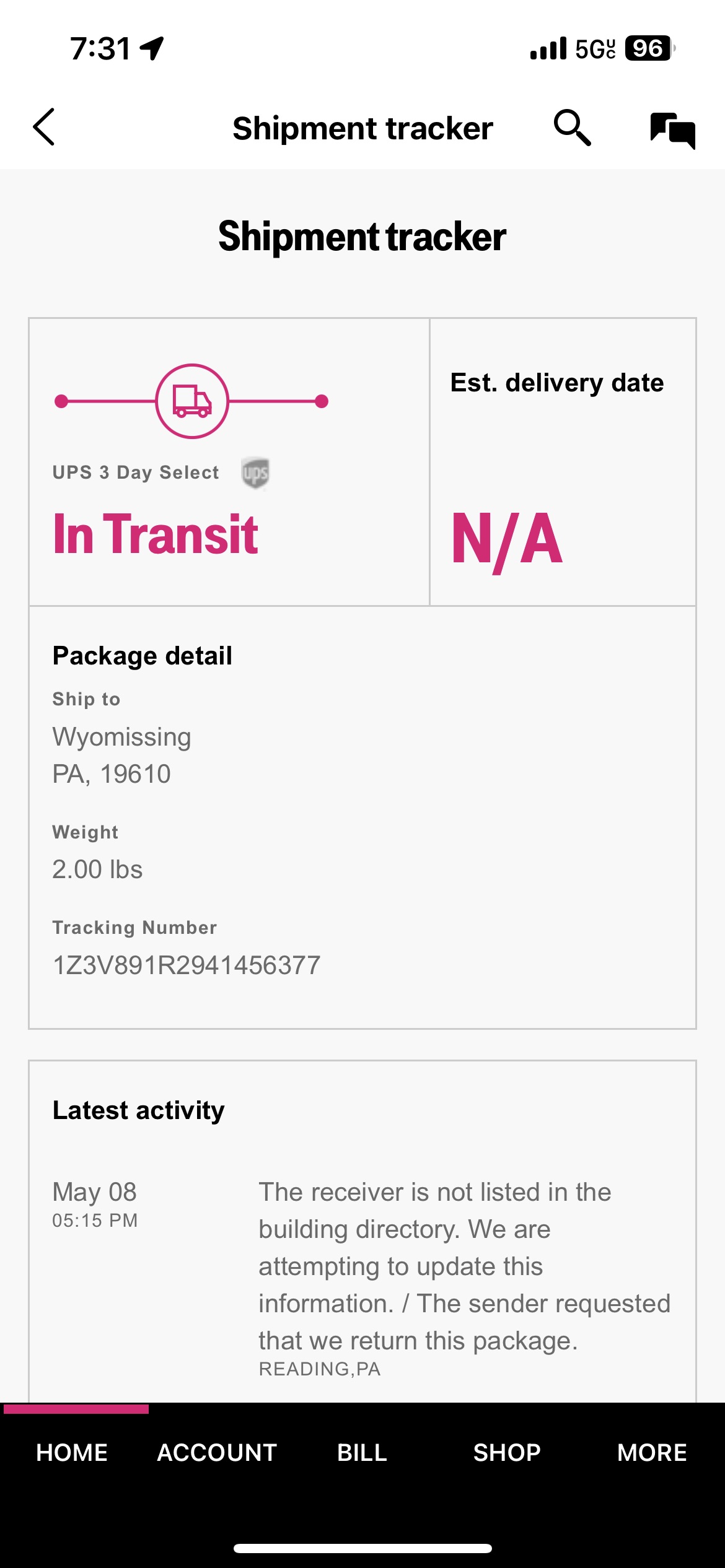Tap the home indicator bar

coord(362,1548)
